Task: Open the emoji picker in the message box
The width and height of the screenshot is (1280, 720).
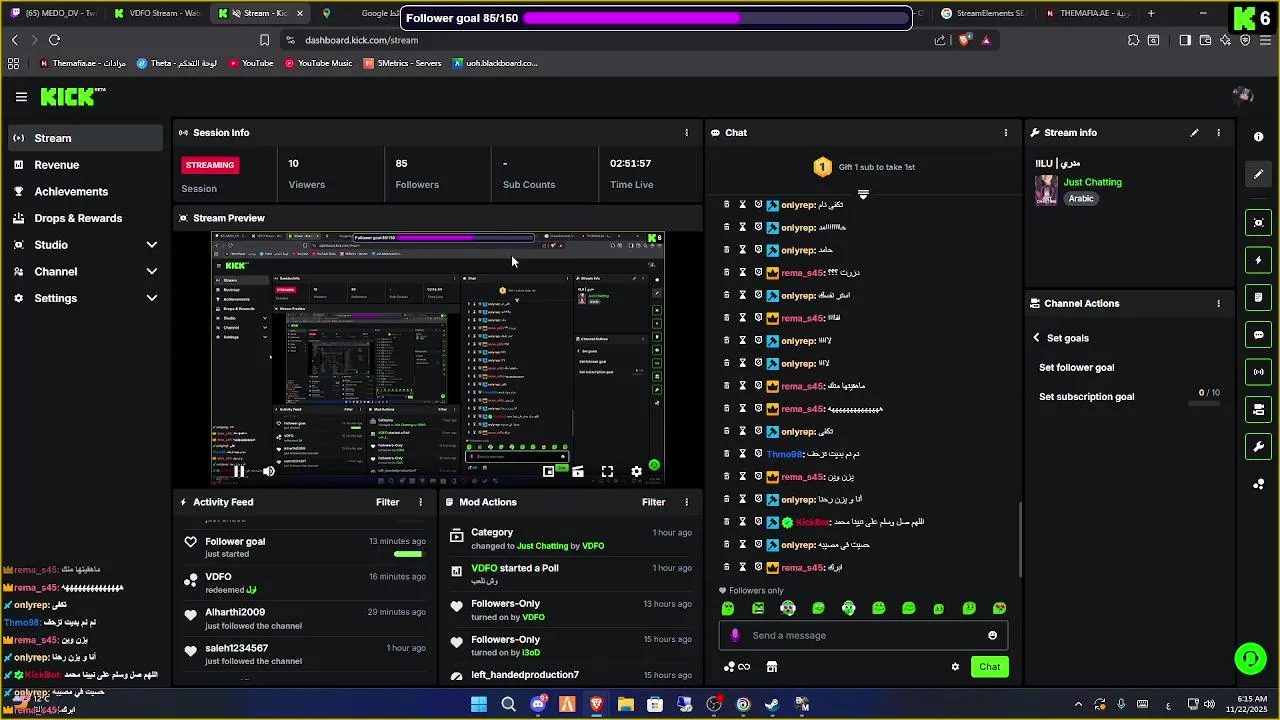Action: click(992, 636)
